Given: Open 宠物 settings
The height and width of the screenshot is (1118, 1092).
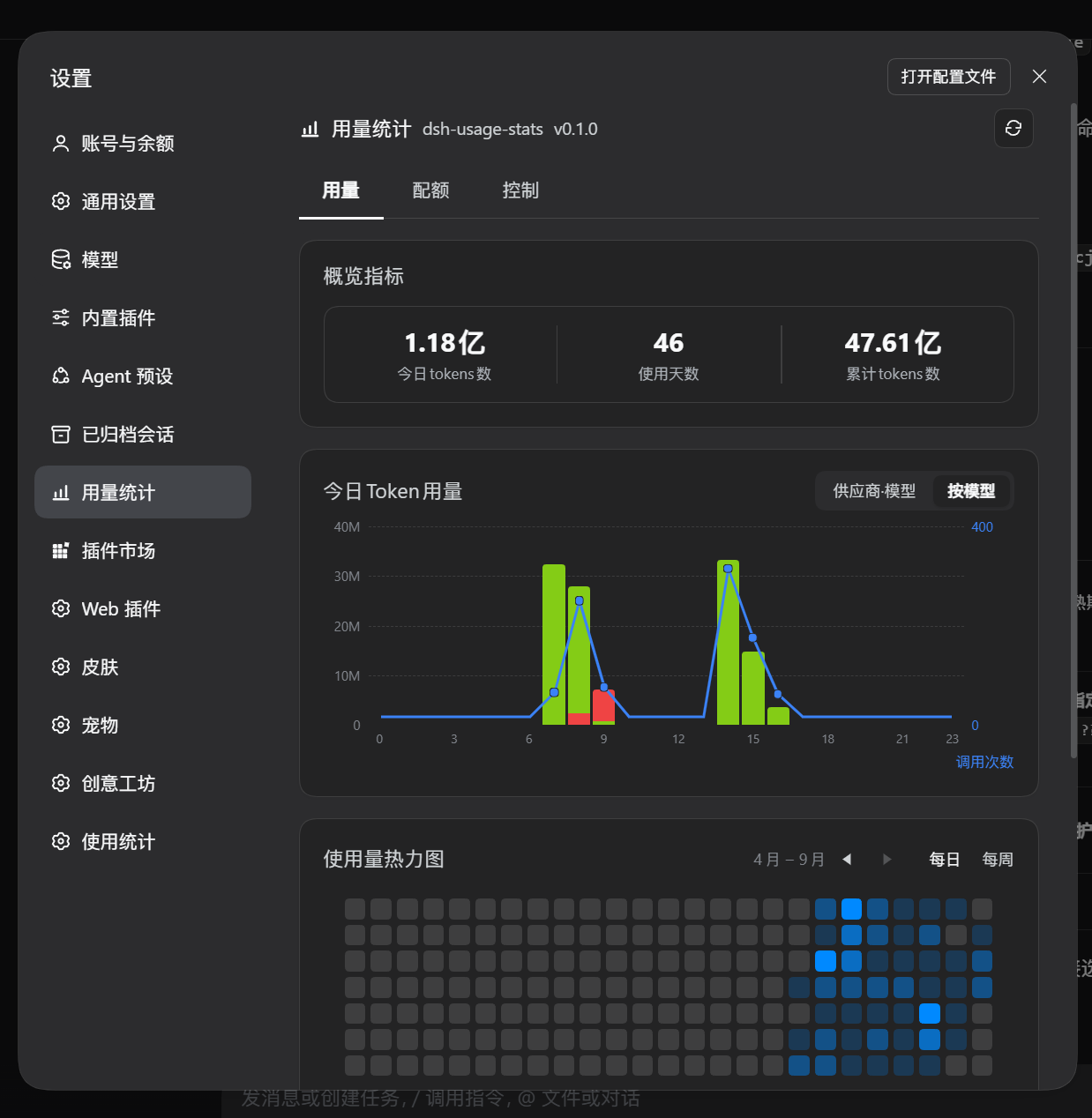Looking at the screenshot, I should 143,726.
